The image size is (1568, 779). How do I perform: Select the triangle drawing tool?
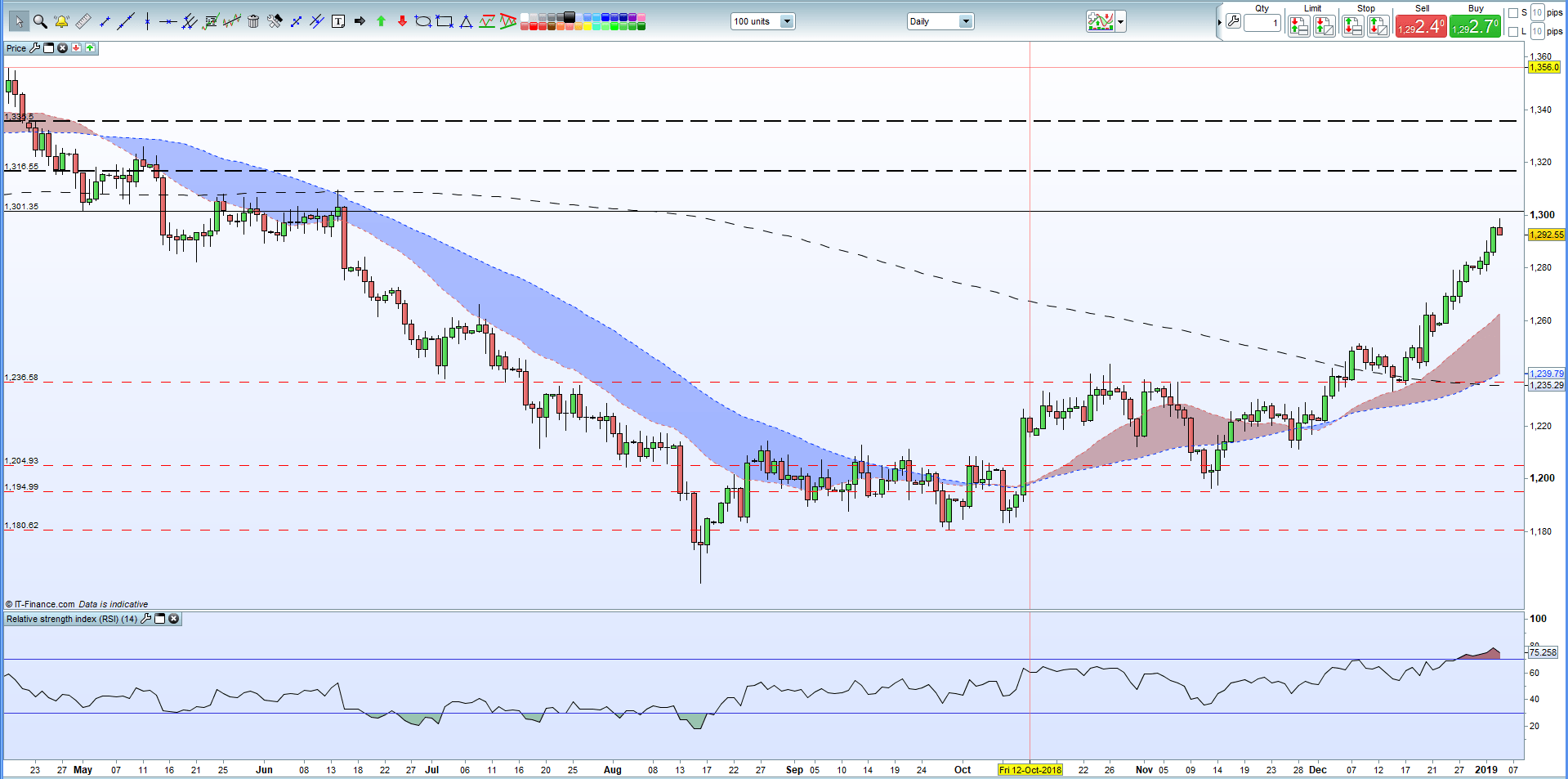466,21
